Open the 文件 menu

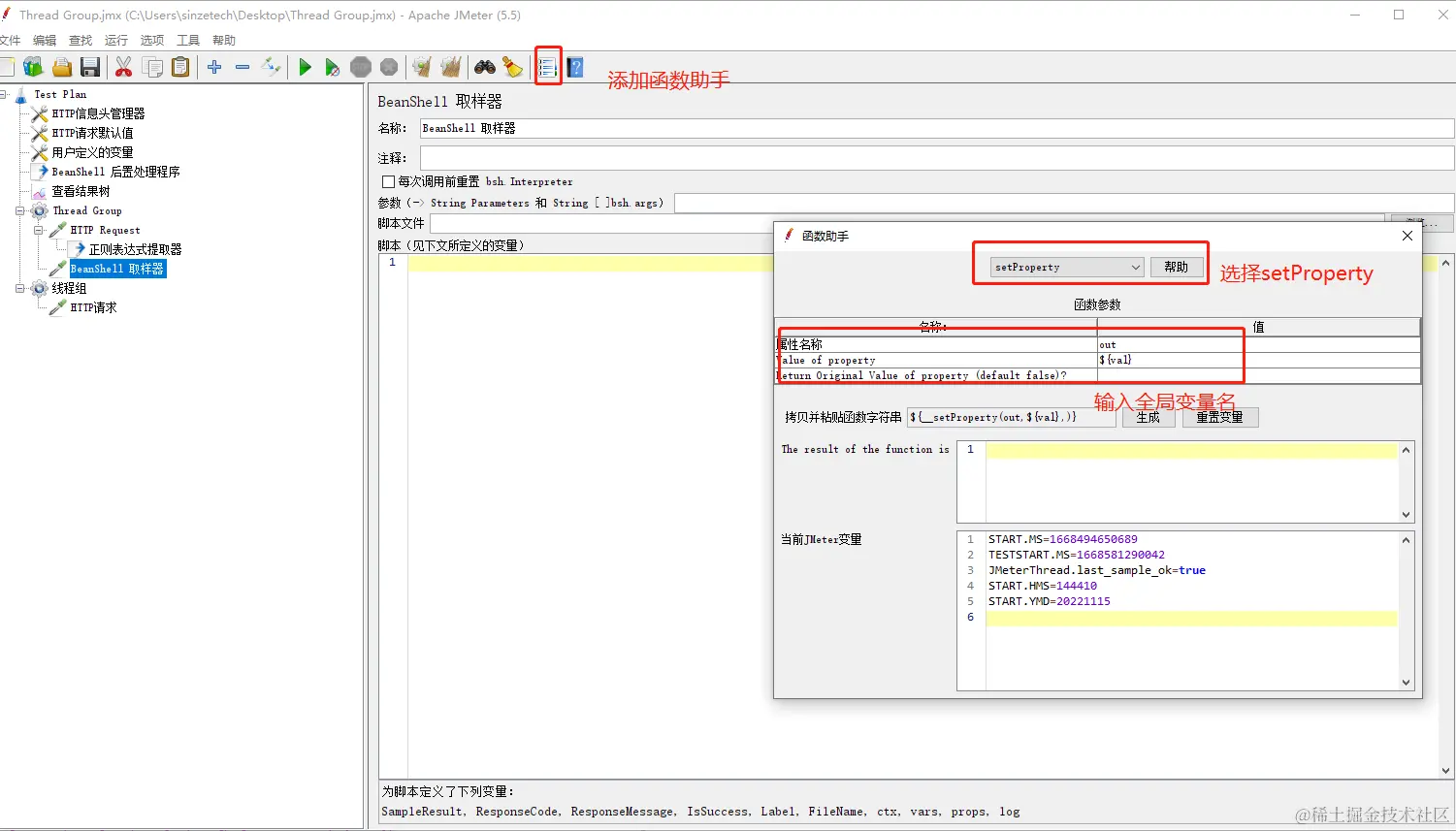(x=10, y=40)
